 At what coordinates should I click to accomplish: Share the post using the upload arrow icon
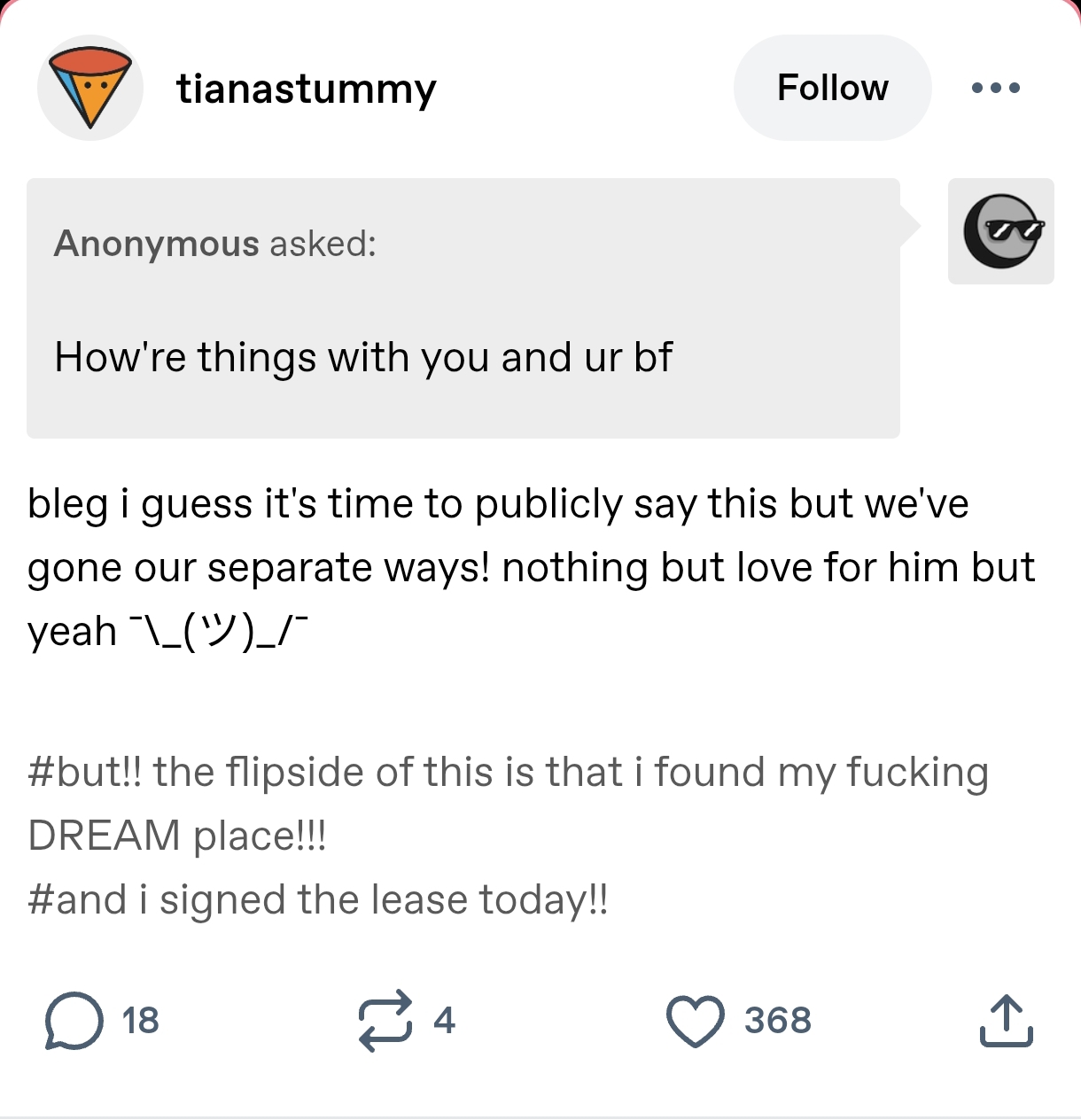(1006, 1021)
